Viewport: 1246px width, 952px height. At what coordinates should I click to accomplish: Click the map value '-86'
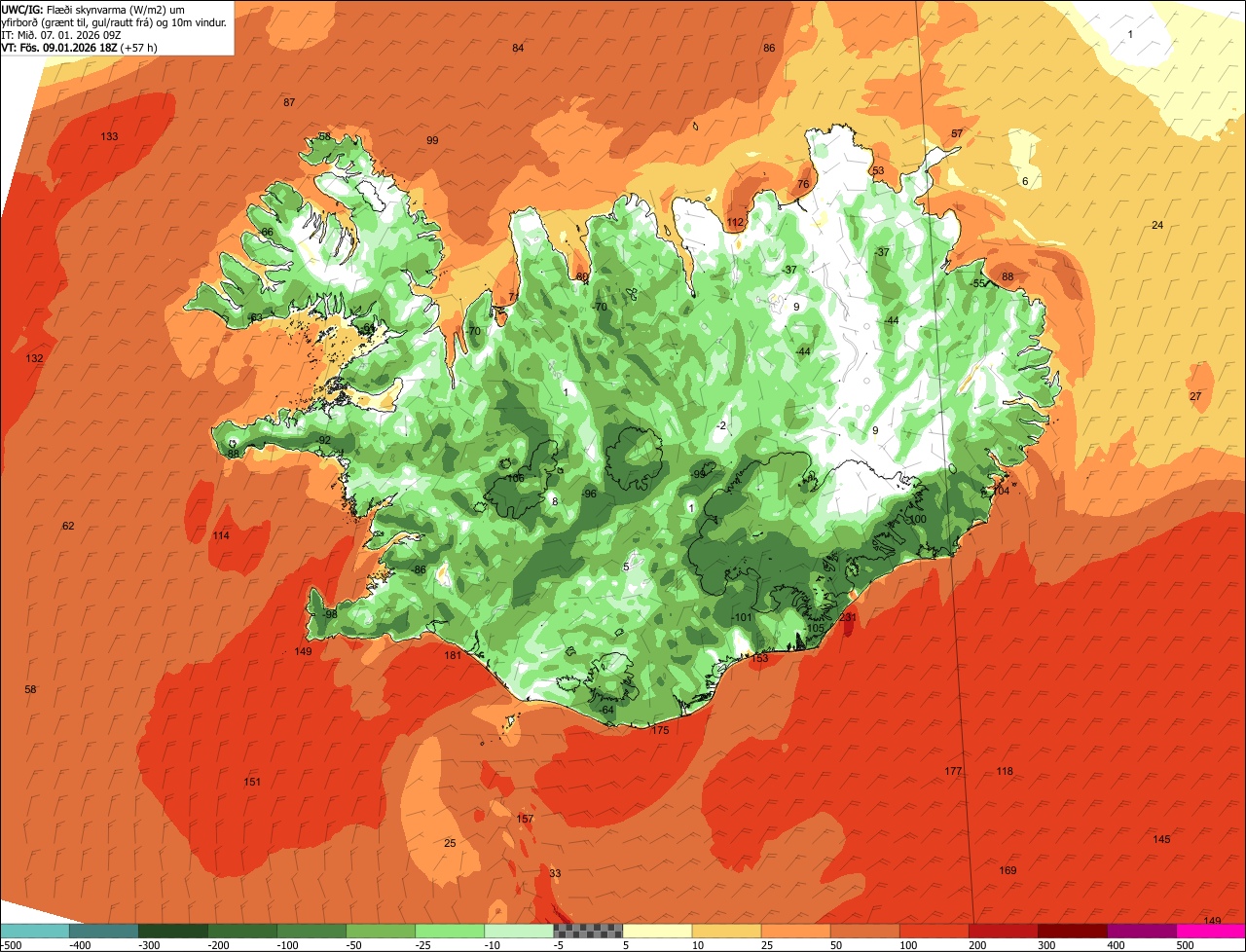419,570
